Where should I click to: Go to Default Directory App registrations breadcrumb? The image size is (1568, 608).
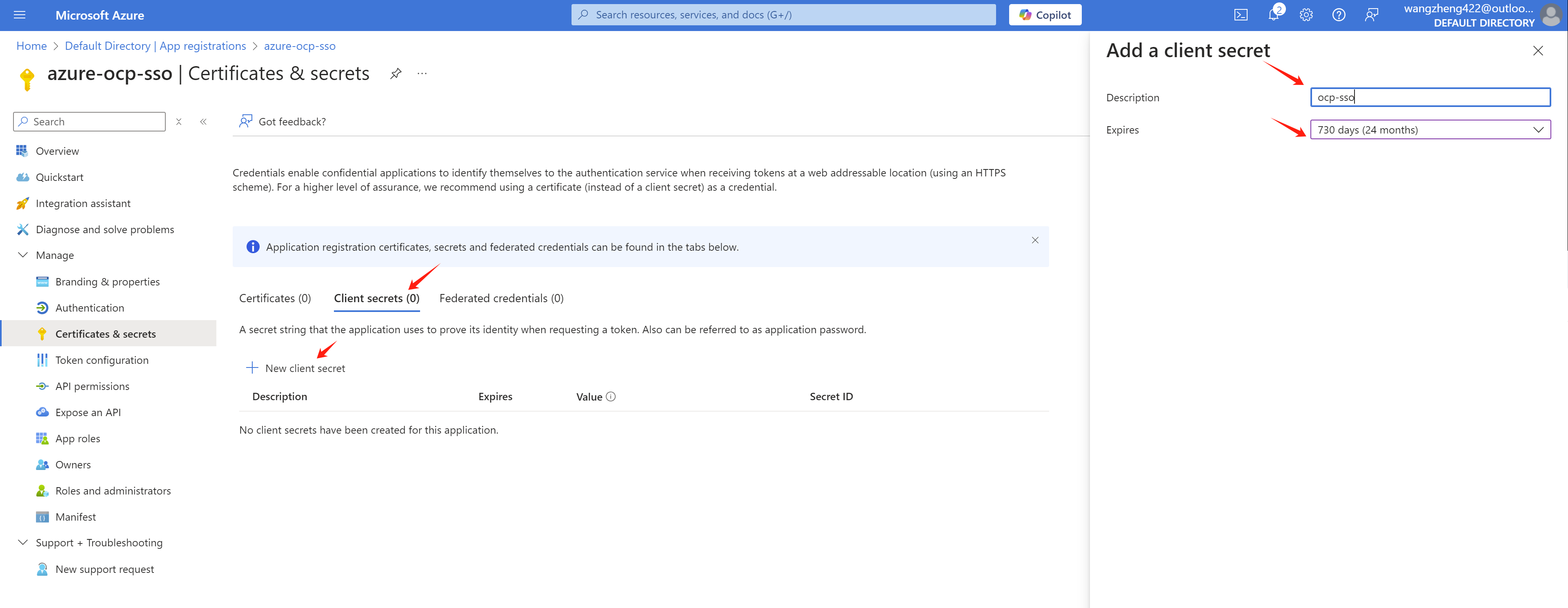155,46
